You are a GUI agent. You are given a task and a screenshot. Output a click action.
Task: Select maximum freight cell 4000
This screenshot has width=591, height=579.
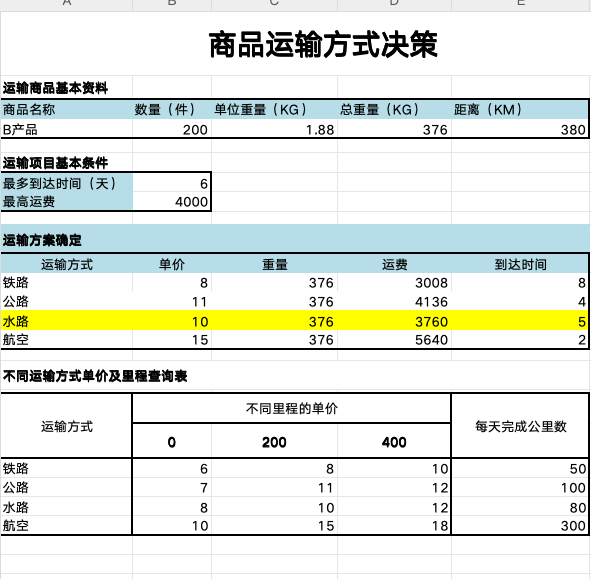tap(172, 202)
